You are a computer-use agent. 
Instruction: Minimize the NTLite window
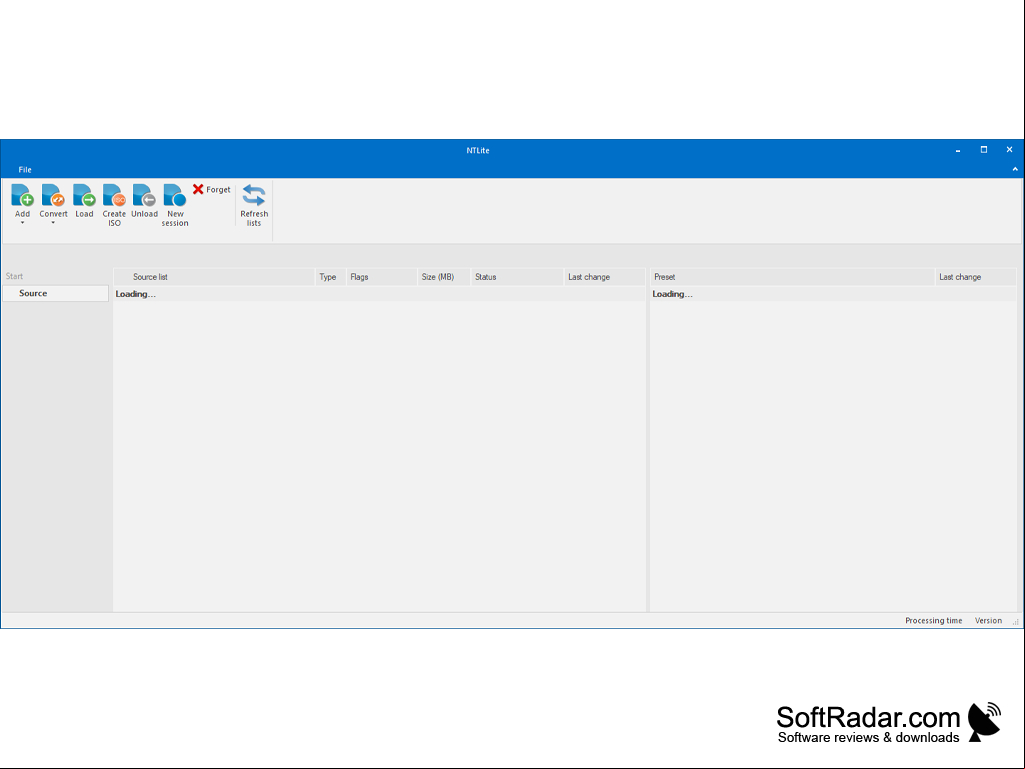958,150
